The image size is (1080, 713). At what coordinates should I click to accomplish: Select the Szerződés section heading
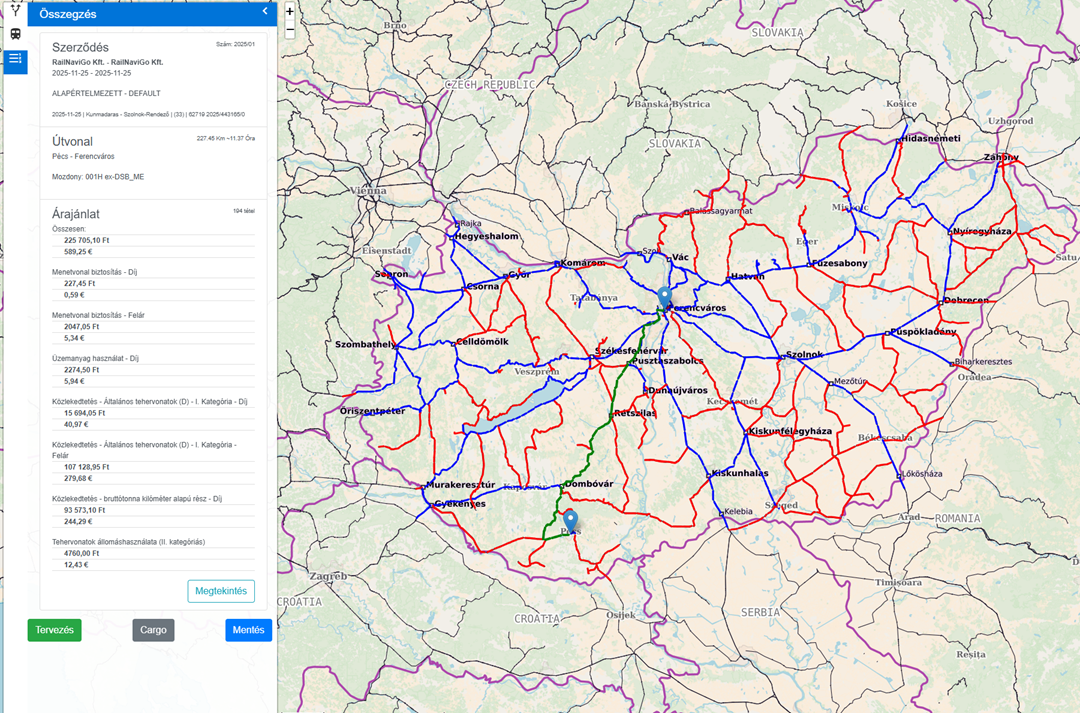tap(81, 47)
